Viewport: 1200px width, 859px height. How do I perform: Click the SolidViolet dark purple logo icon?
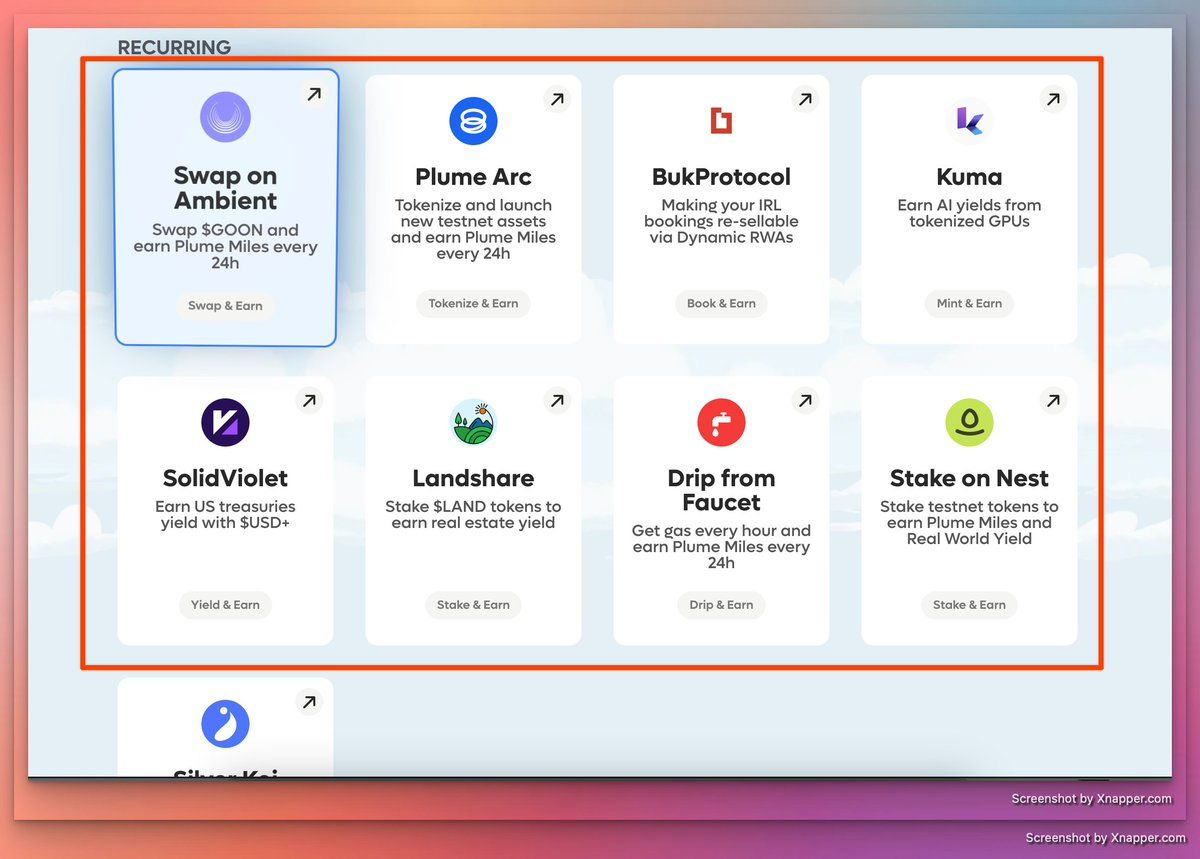[x=225, y=422]
